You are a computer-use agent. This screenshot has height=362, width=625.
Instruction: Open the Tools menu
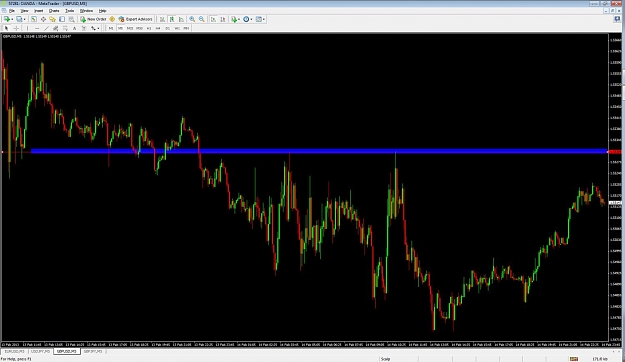point(70,11)
